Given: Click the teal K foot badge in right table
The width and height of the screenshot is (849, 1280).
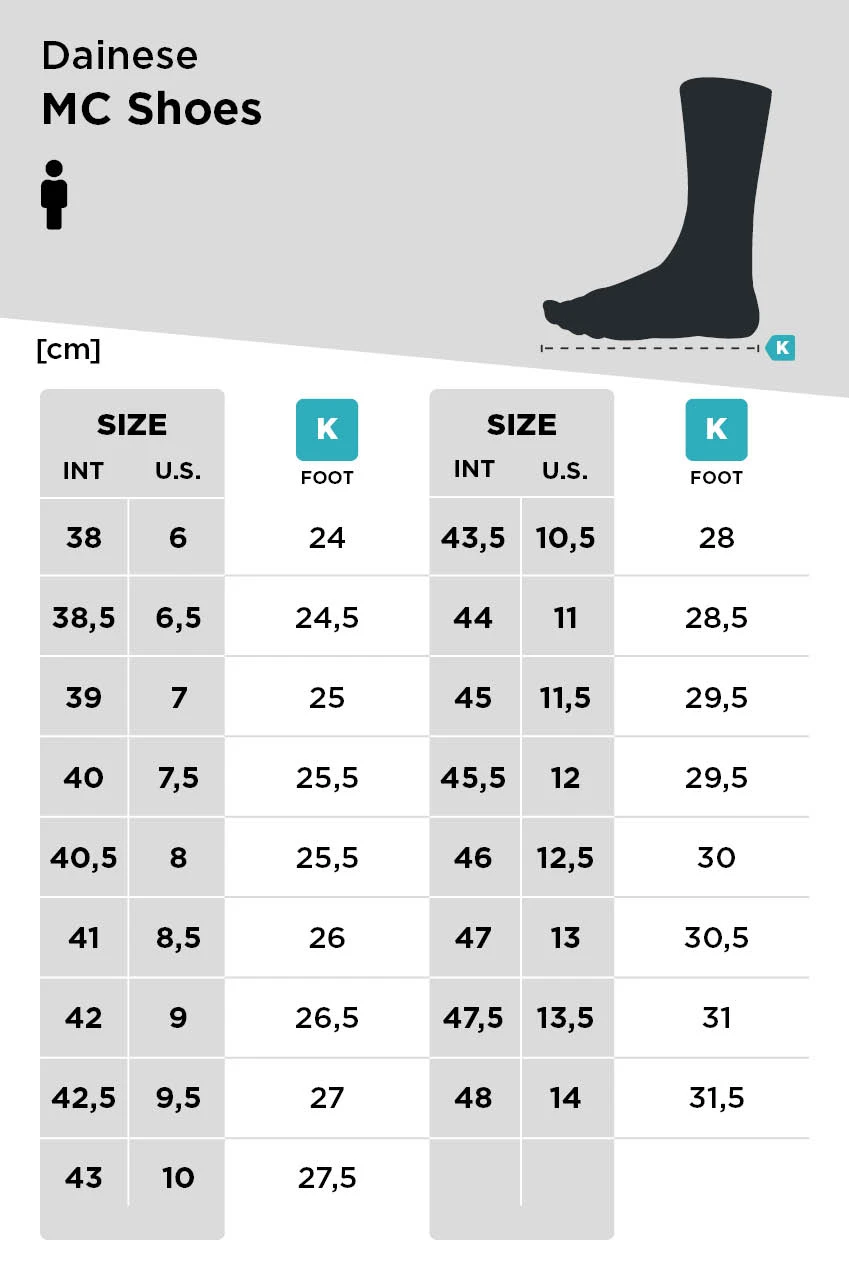Looking at the screenshot, I should (716, 430).
